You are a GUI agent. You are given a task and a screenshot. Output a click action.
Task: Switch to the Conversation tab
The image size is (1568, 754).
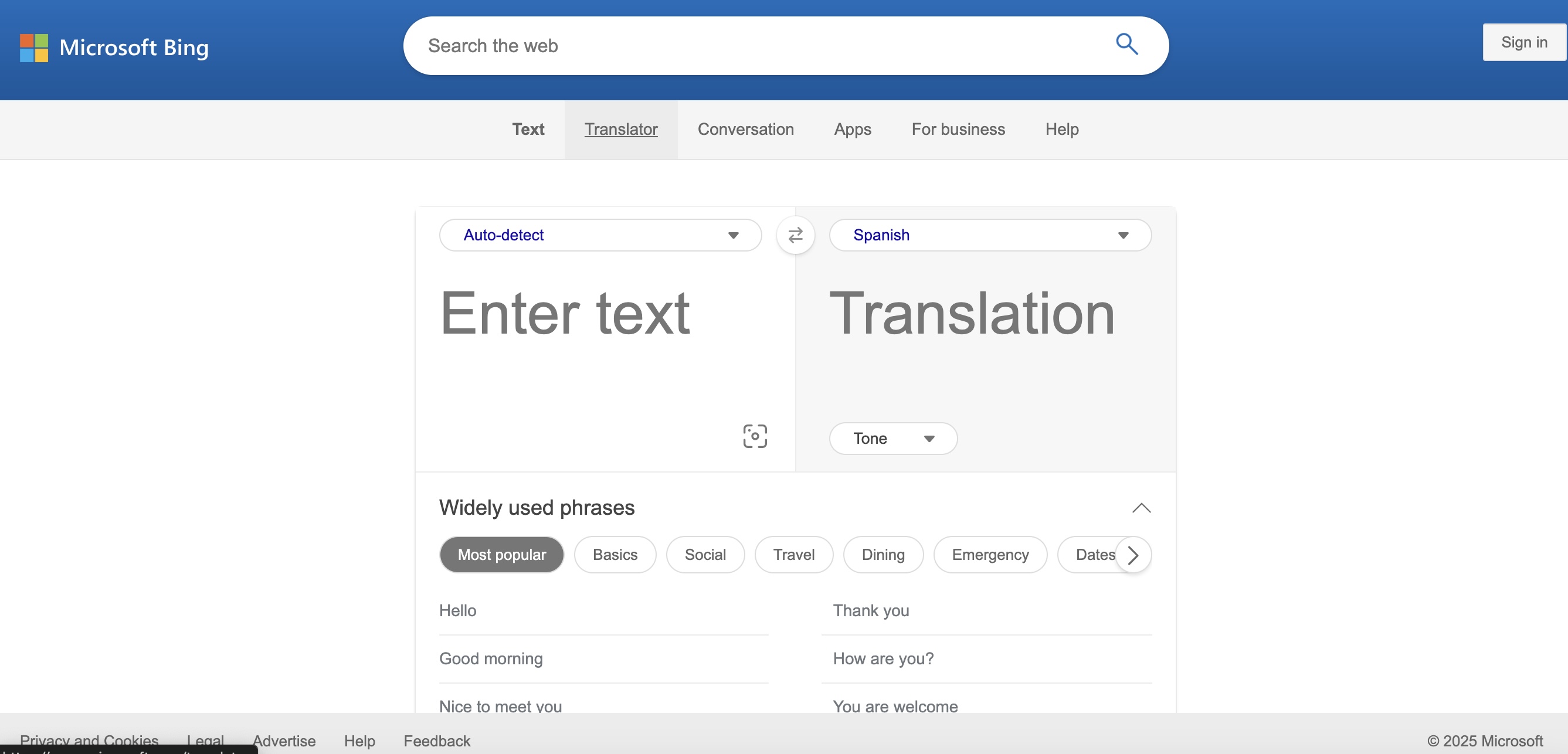coord(745,130)
